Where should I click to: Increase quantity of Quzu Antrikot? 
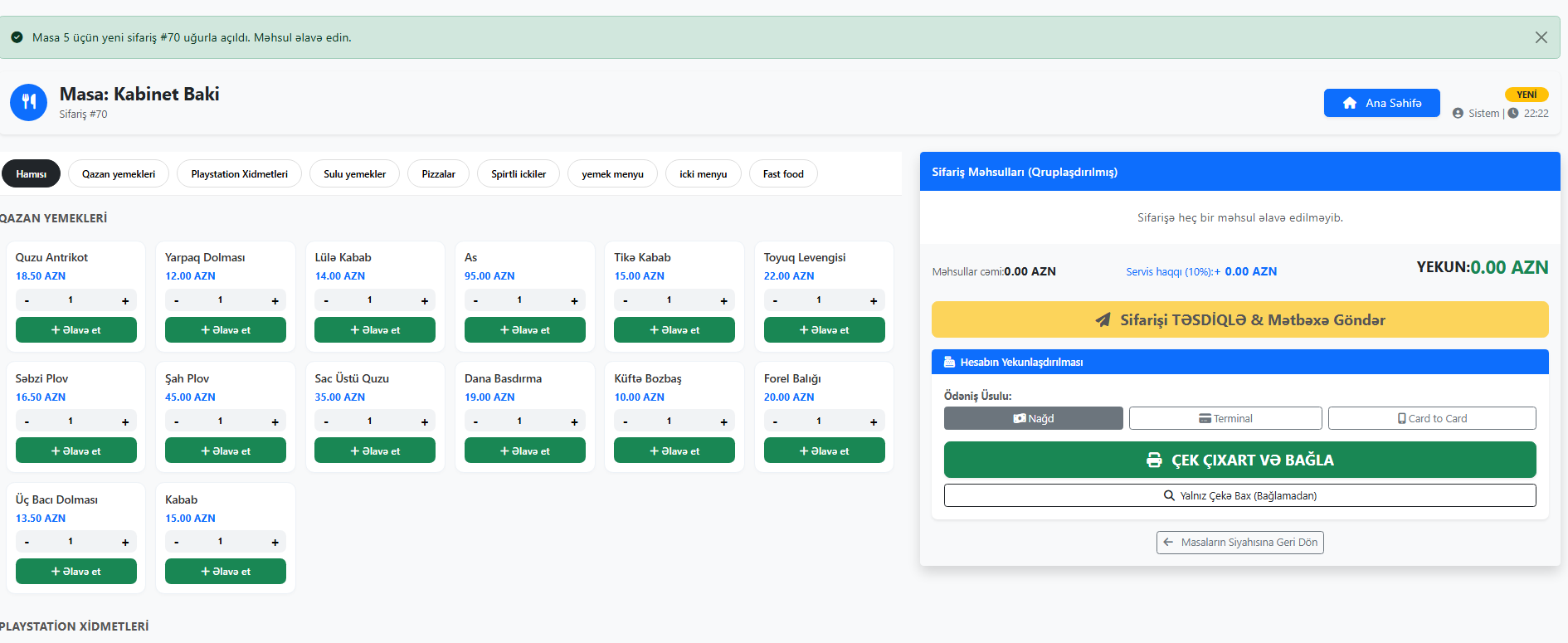tap(125, 301)
